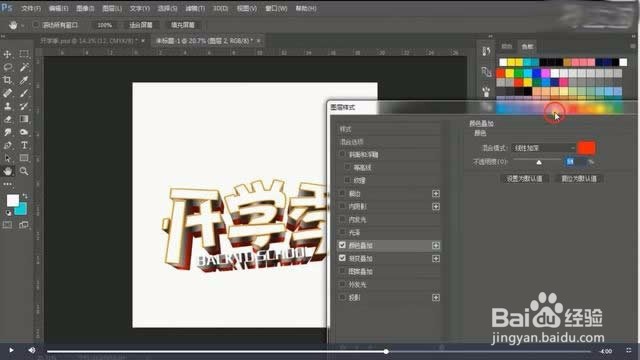Click 填充屏幕 fill screen button
This screenshot has height=360, width=640.
[183, 25]
